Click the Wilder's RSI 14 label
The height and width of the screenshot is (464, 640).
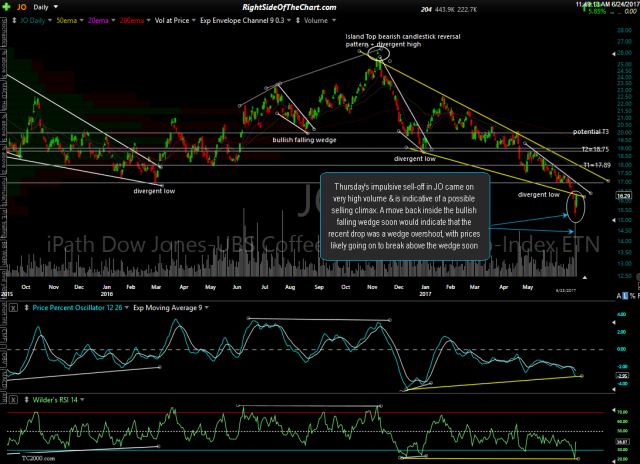(55, 400)
